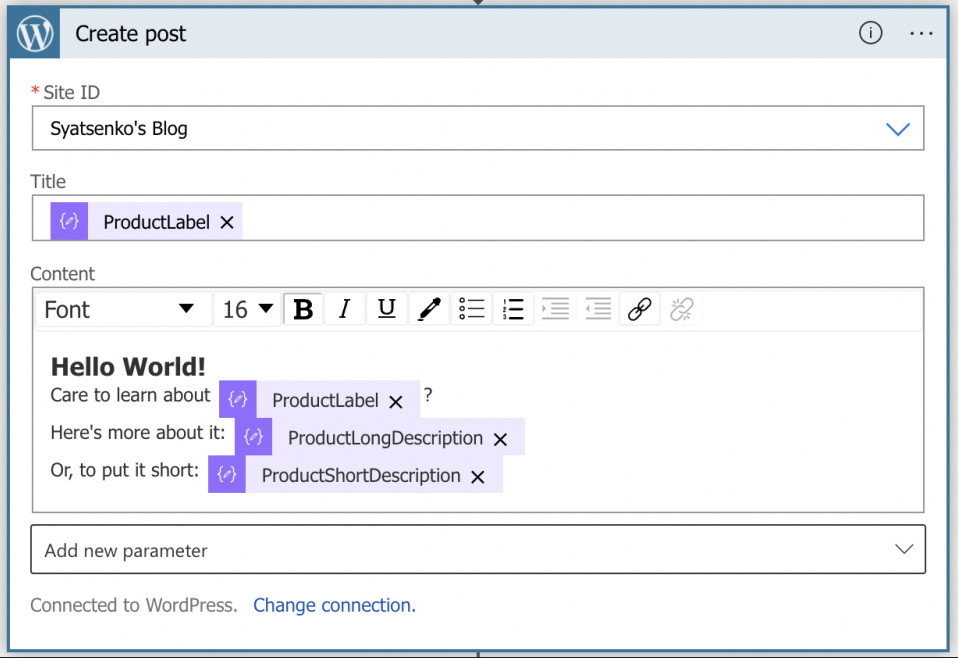Expand the Add new parameter dropdown
Image resolution: width=958 pixels, height=658 pixels.
click(478, 550)
